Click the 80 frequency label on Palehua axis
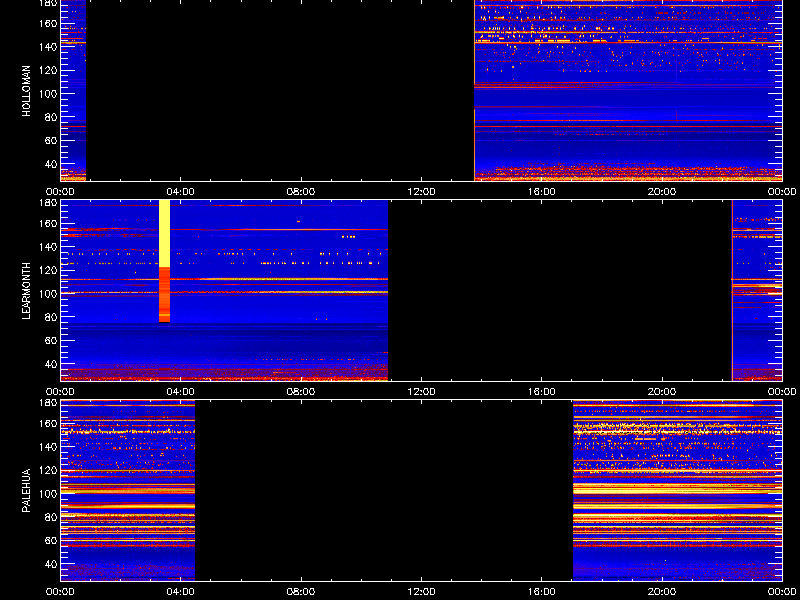 click(52, 517)
